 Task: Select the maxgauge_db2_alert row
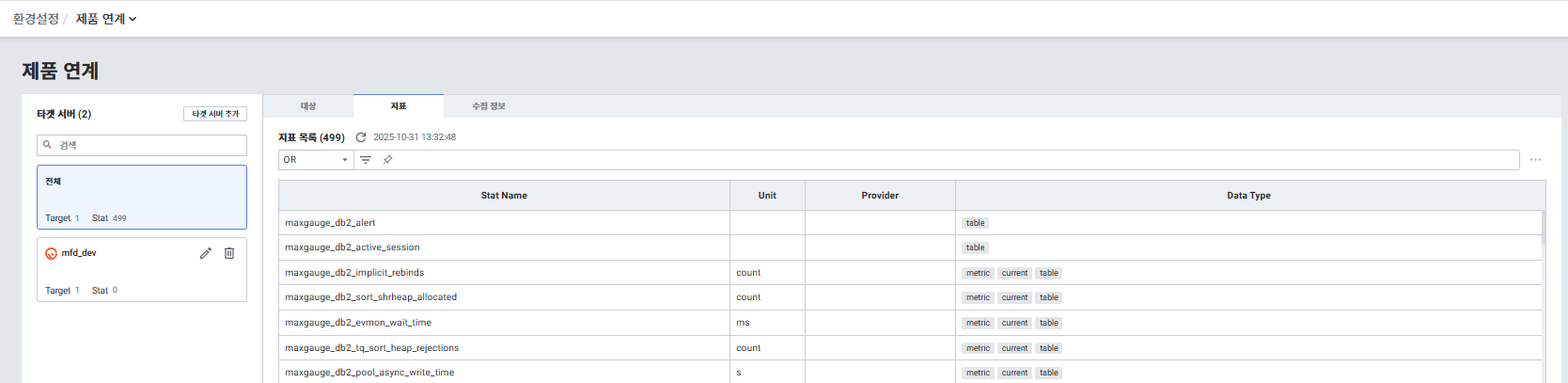point(504,223)
